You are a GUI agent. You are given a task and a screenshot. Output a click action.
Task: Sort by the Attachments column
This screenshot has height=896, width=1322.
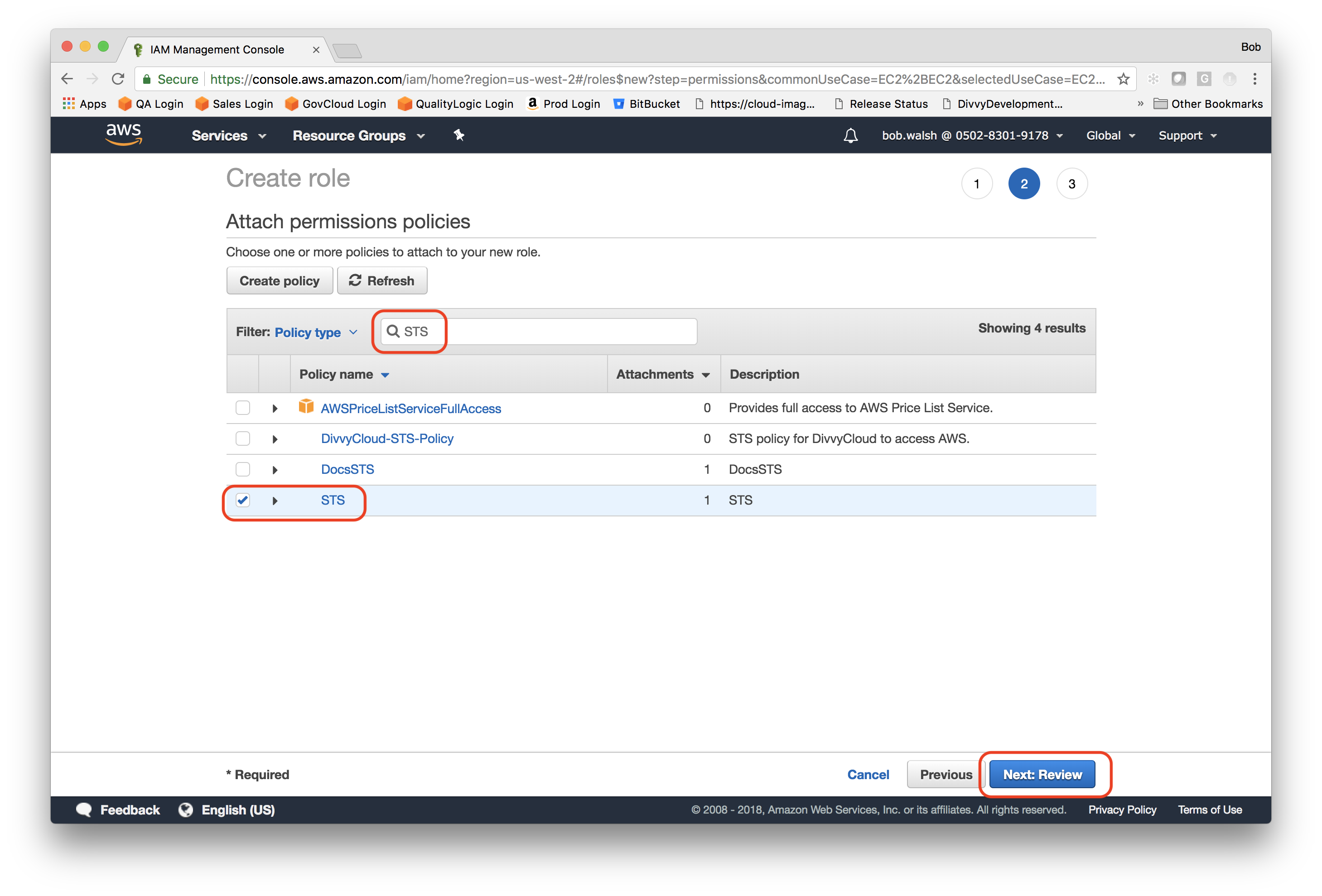pyautogui.click(x=663, y=374)
